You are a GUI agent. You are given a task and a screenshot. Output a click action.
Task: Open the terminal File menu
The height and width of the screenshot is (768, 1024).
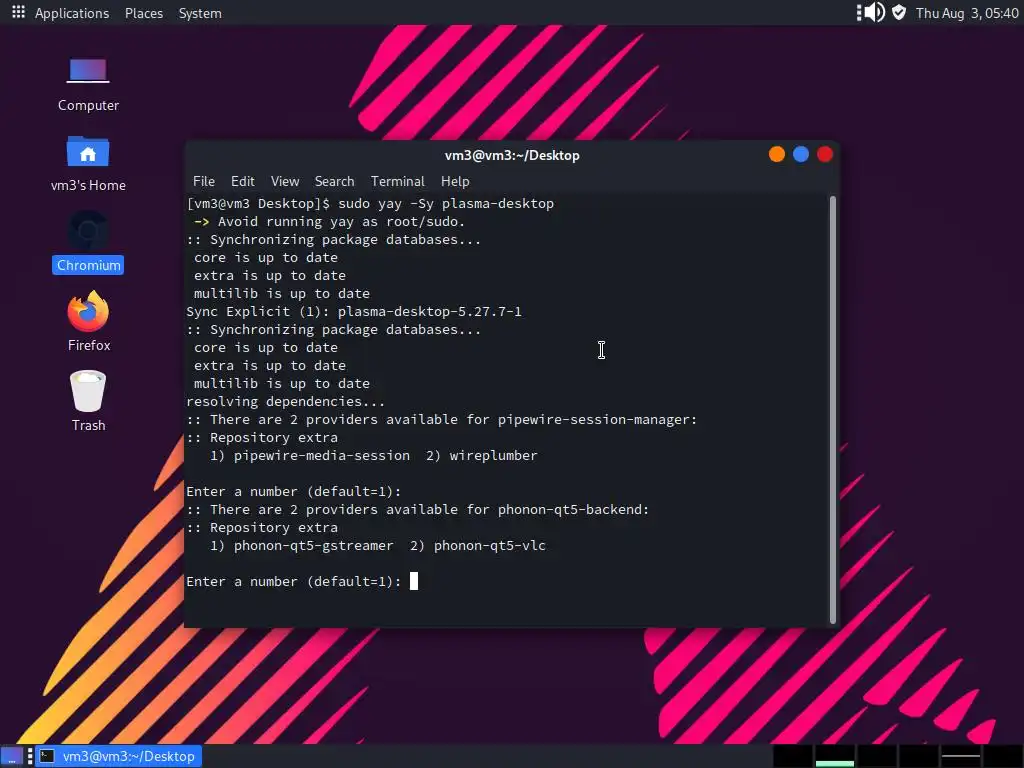click(204, 182)
